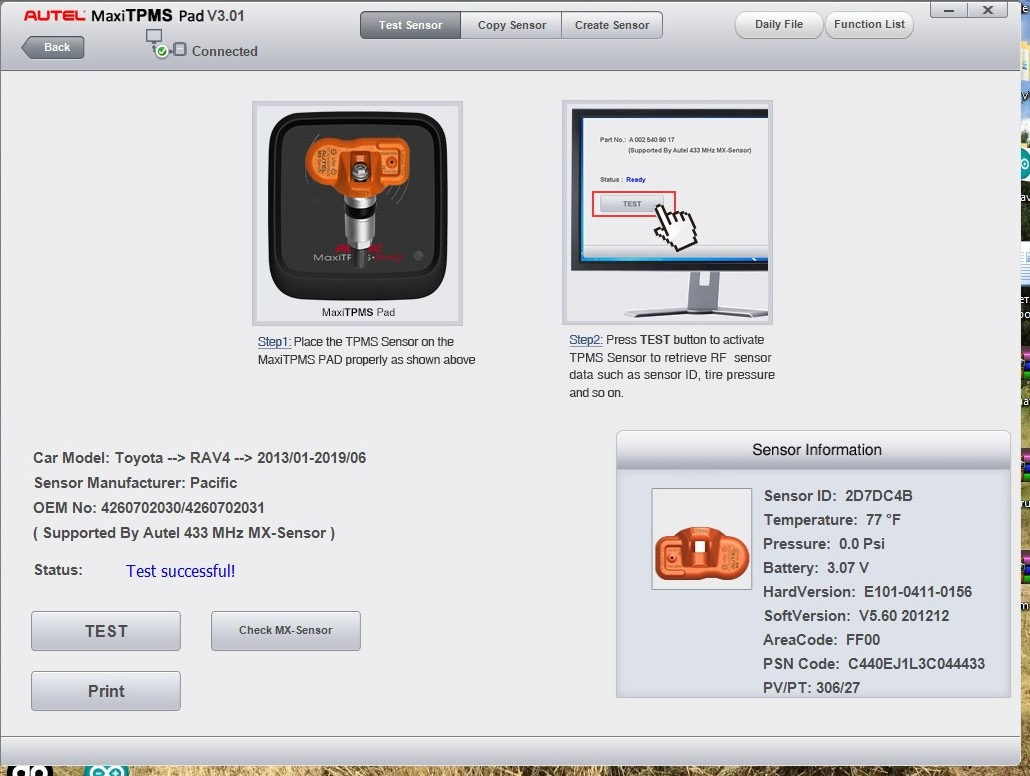
Task: Click the Print button
Action: (106, 691)
